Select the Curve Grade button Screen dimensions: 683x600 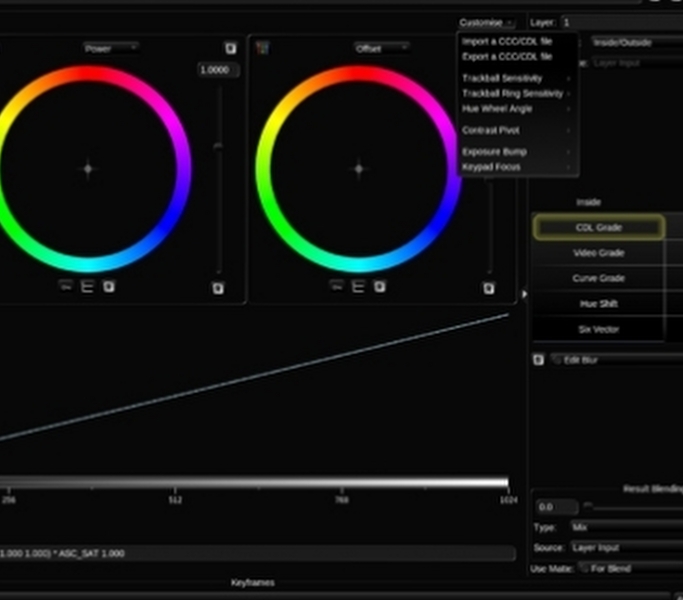pyautogui.click(x=598, y=278)
